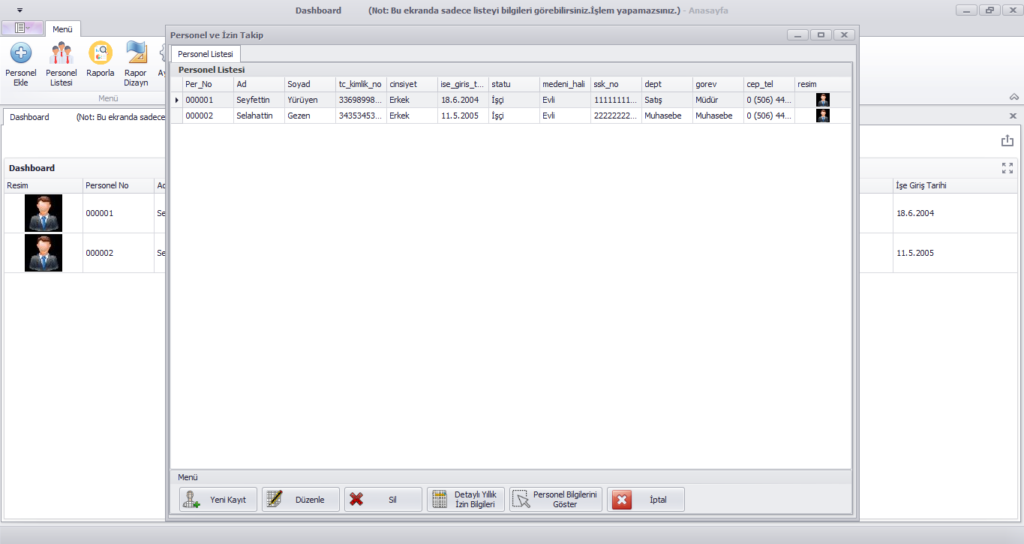Image resolution: width=1024 pixels, height=544 pixels.
Task: Maximize the Dashboard panel with expand icon
Action: pyautogui.click(x=1007, y=168)
